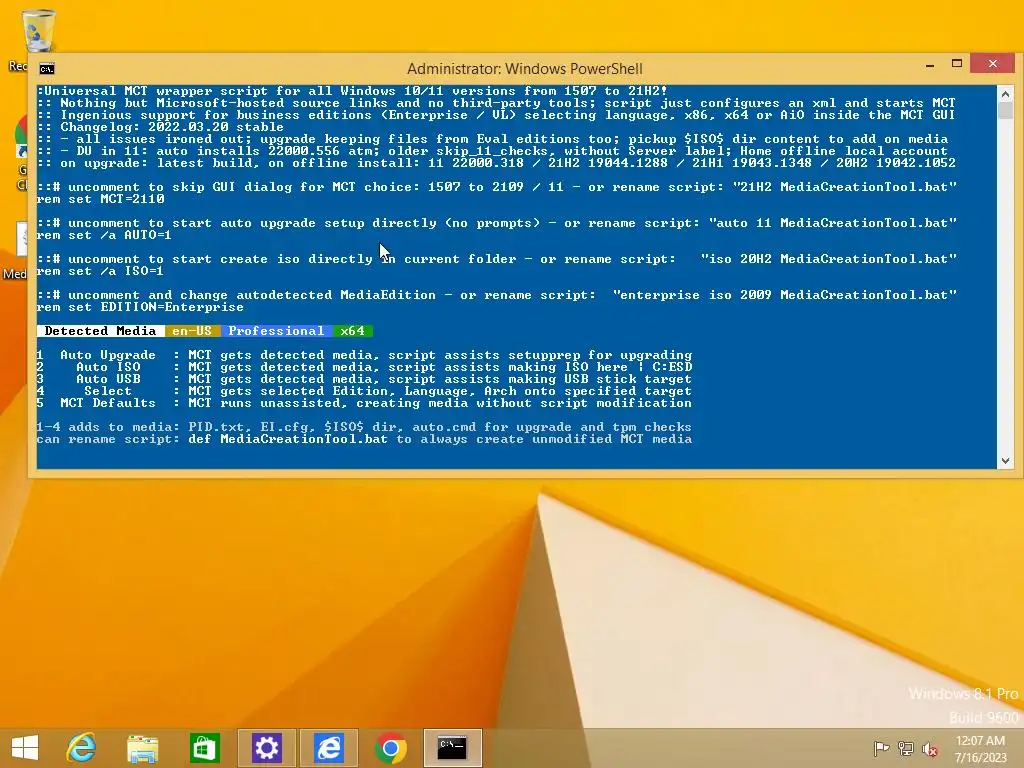The height and width of the screenshot is (768, 1024).
Task: Click the blue 'Professional' edition tag
Action: (276, 331)
